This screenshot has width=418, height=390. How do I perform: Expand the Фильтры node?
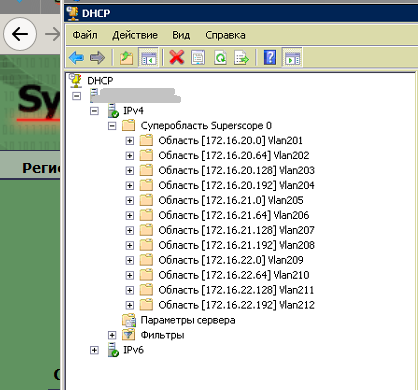(x=112, y=335)
